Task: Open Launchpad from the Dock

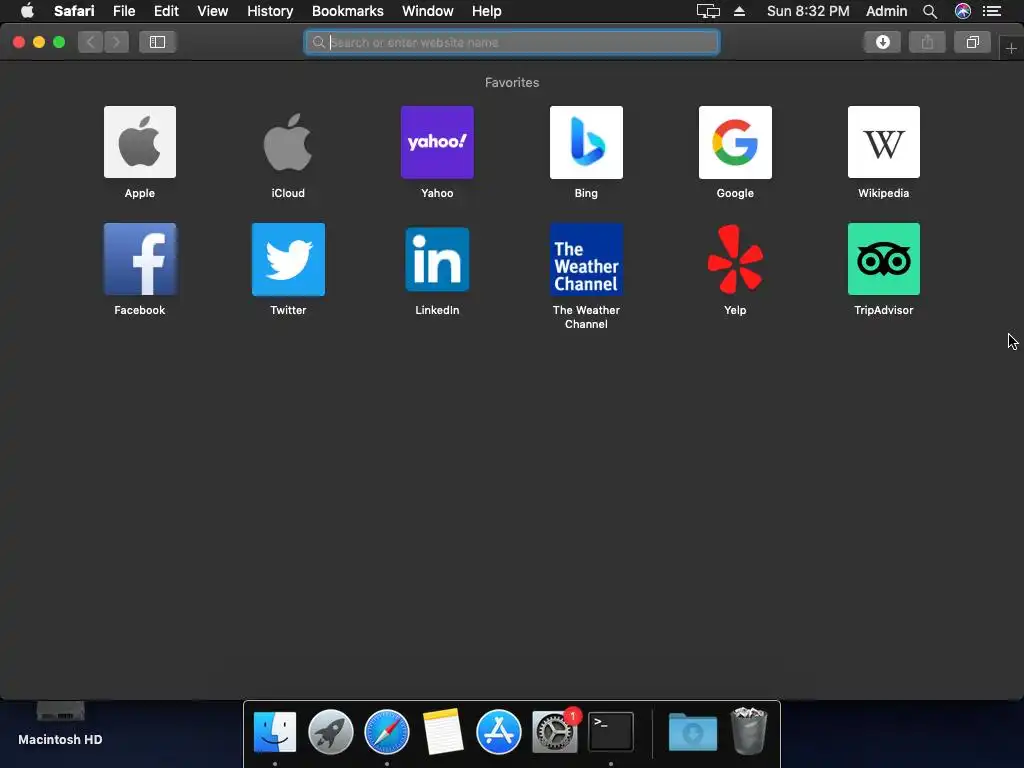Action: 330,731
